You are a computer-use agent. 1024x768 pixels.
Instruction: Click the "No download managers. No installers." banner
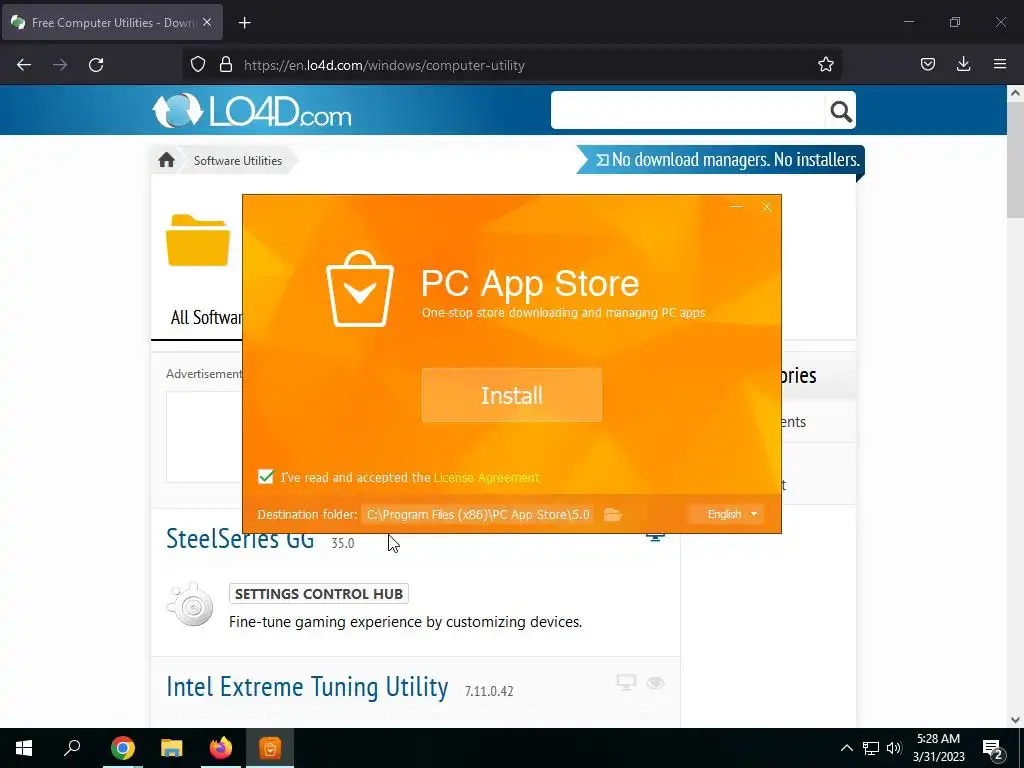[720, 160]
